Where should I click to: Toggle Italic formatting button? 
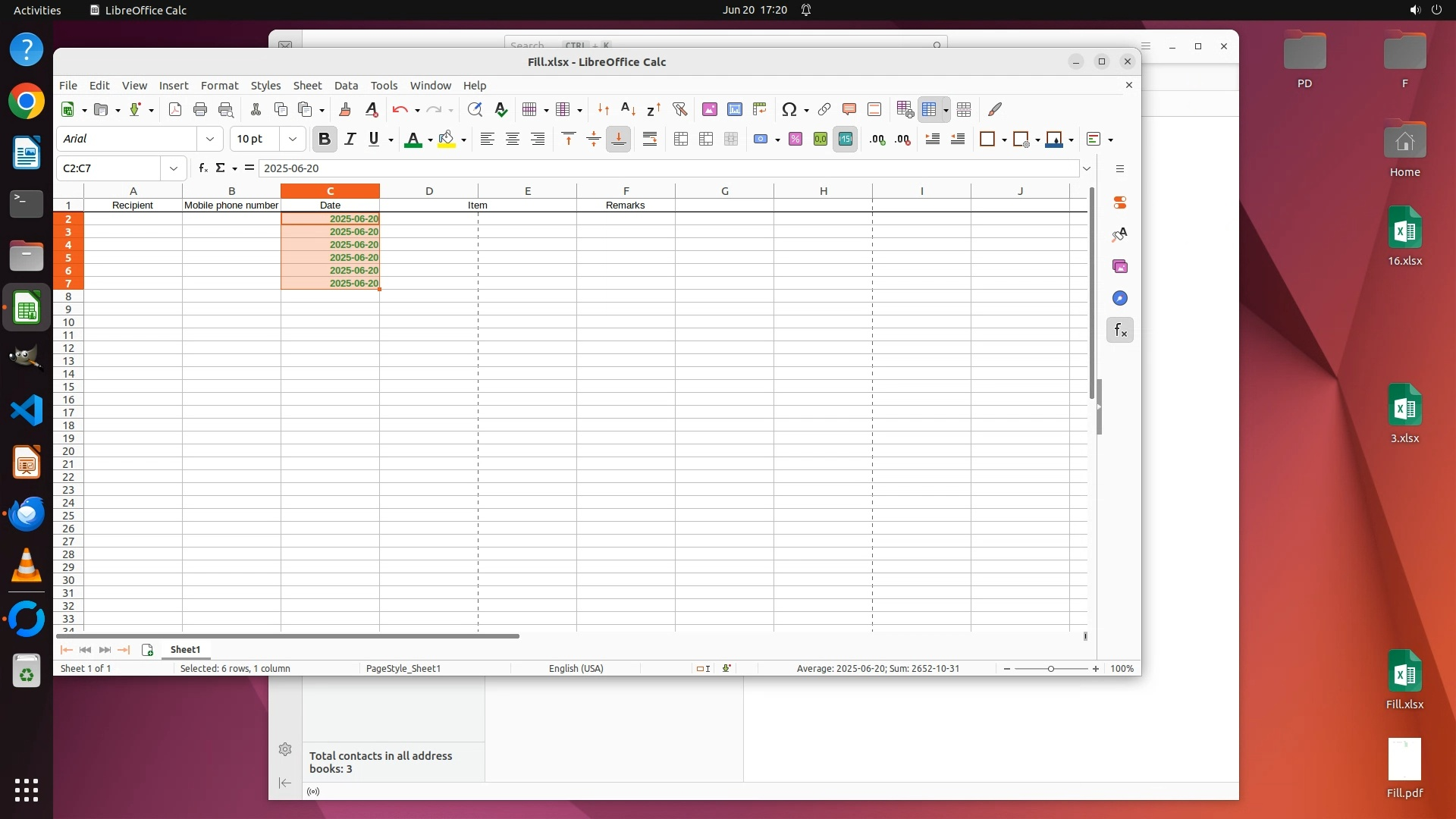(350, 140)
